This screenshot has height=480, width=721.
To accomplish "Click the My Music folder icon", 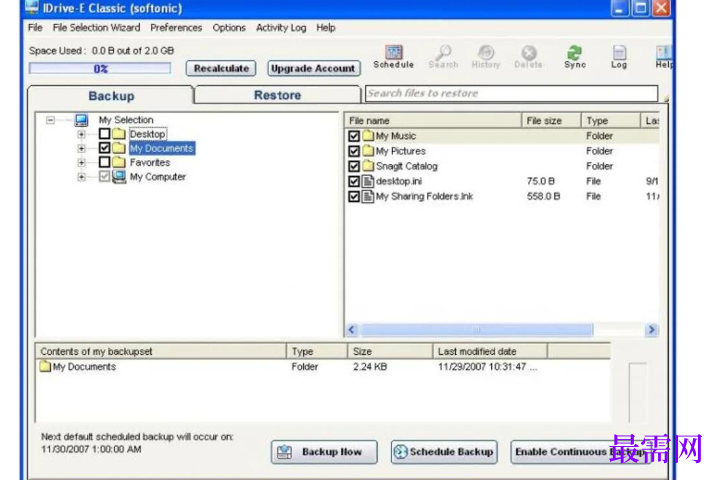I will [x=368, y=136].
